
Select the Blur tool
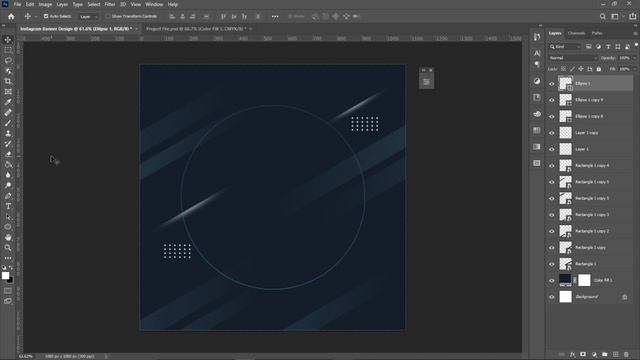click(x=8, y=175)
